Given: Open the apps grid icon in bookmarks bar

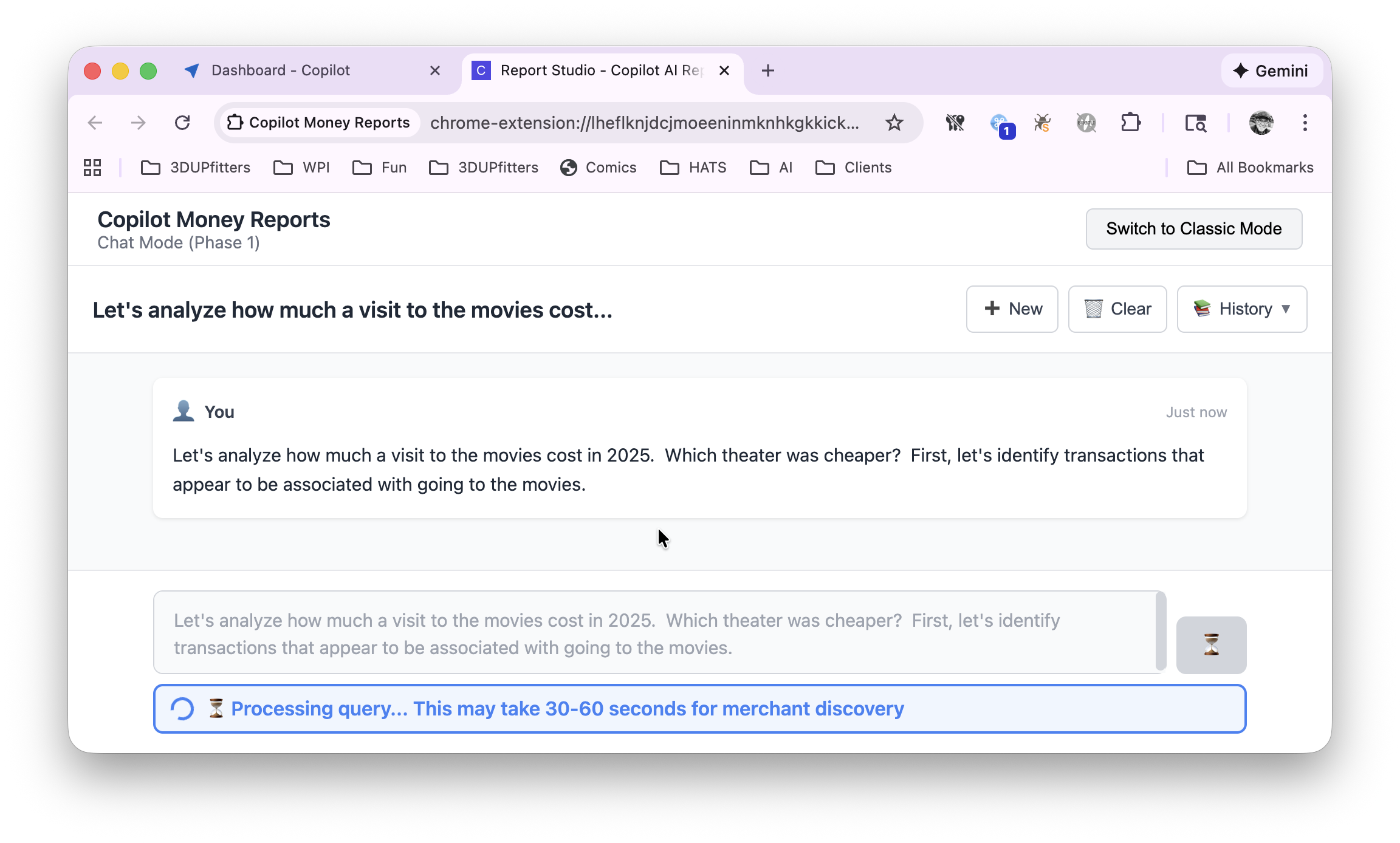Looking at the screenshot, I should 92,168.
